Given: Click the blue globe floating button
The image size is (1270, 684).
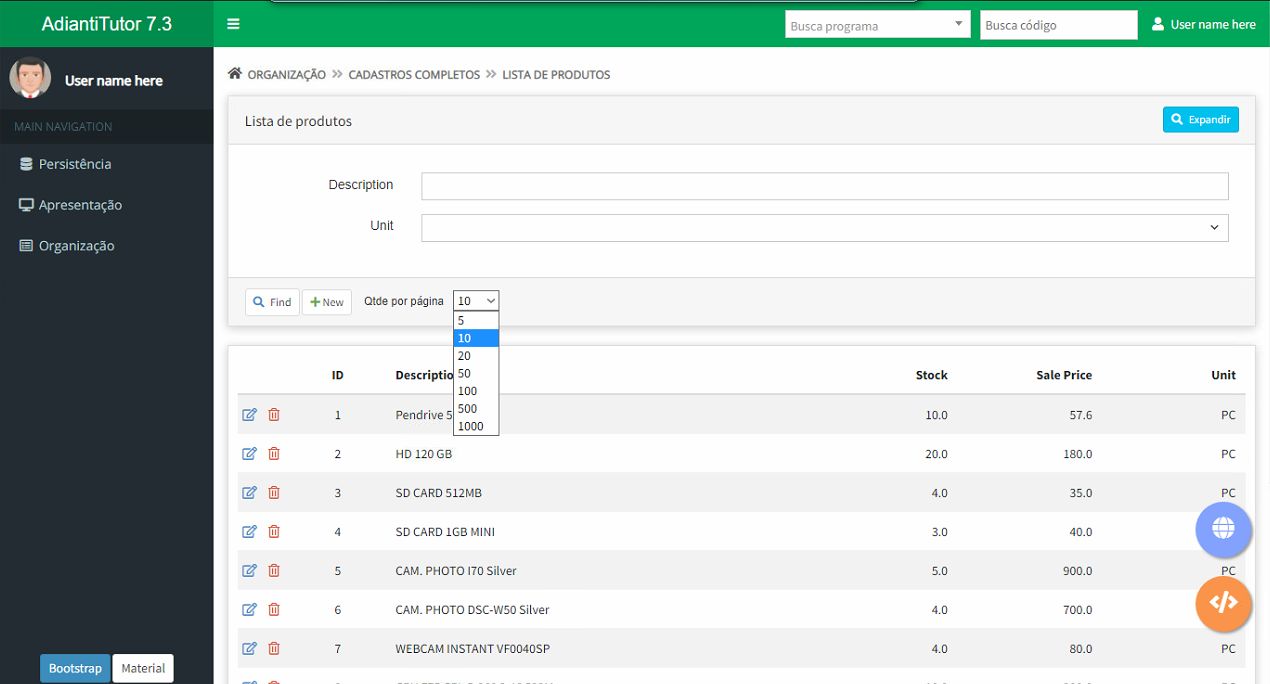Looking at the screenshot, I should click(x=1223, y=529).
